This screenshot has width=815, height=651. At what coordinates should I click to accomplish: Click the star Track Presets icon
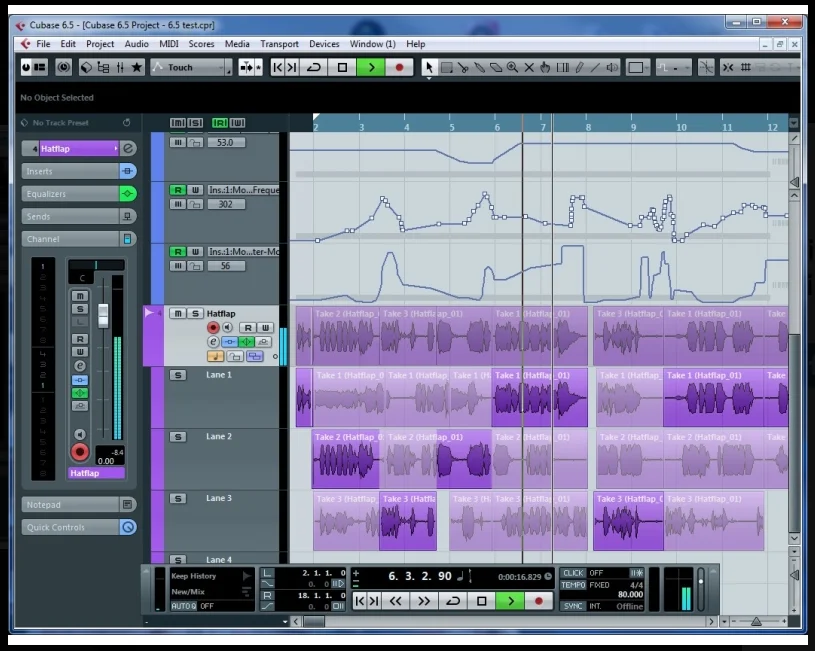coord(137,68)
